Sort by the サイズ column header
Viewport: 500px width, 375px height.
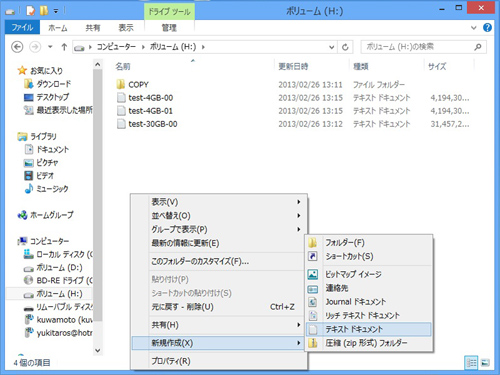[x=437, y=66]
